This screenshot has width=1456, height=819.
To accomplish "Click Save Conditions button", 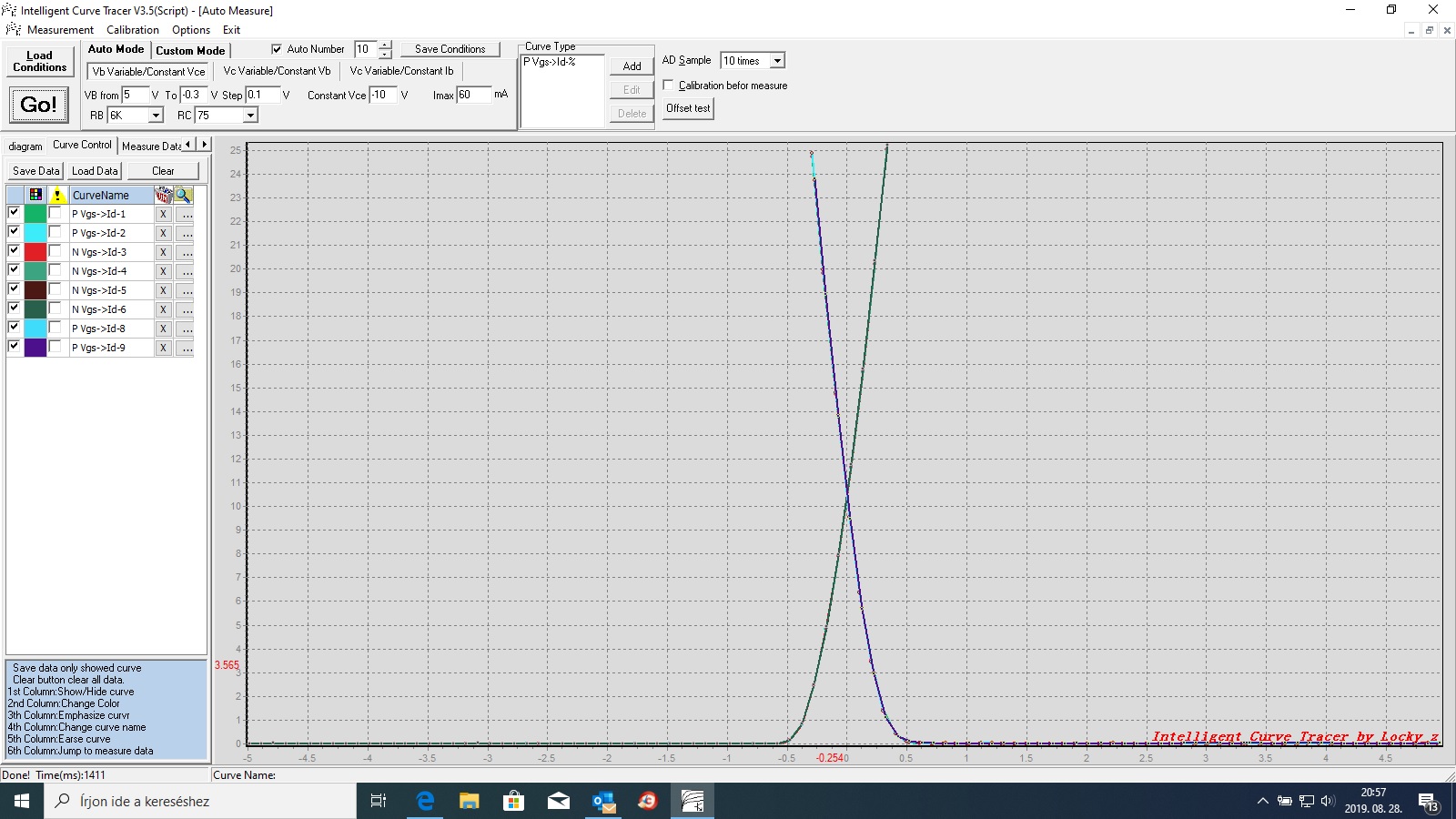I will pyautogui.click(x=450, y=49).
